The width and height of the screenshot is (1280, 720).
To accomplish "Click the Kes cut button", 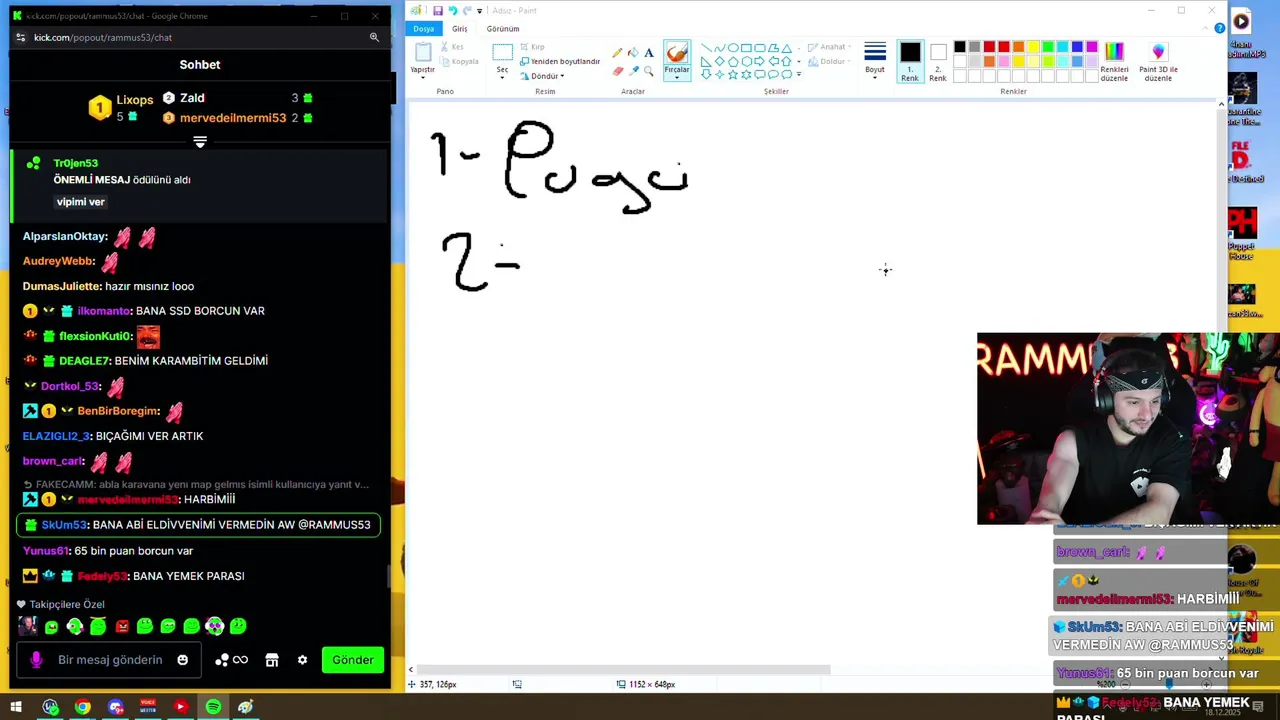I will coord(451,47).
